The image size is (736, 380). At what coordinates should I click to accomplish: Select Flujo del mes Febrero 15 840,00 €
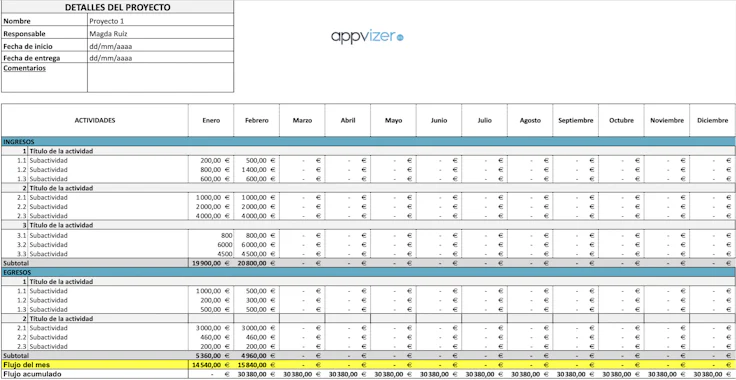pyautogui.click(x=257, y=365)
